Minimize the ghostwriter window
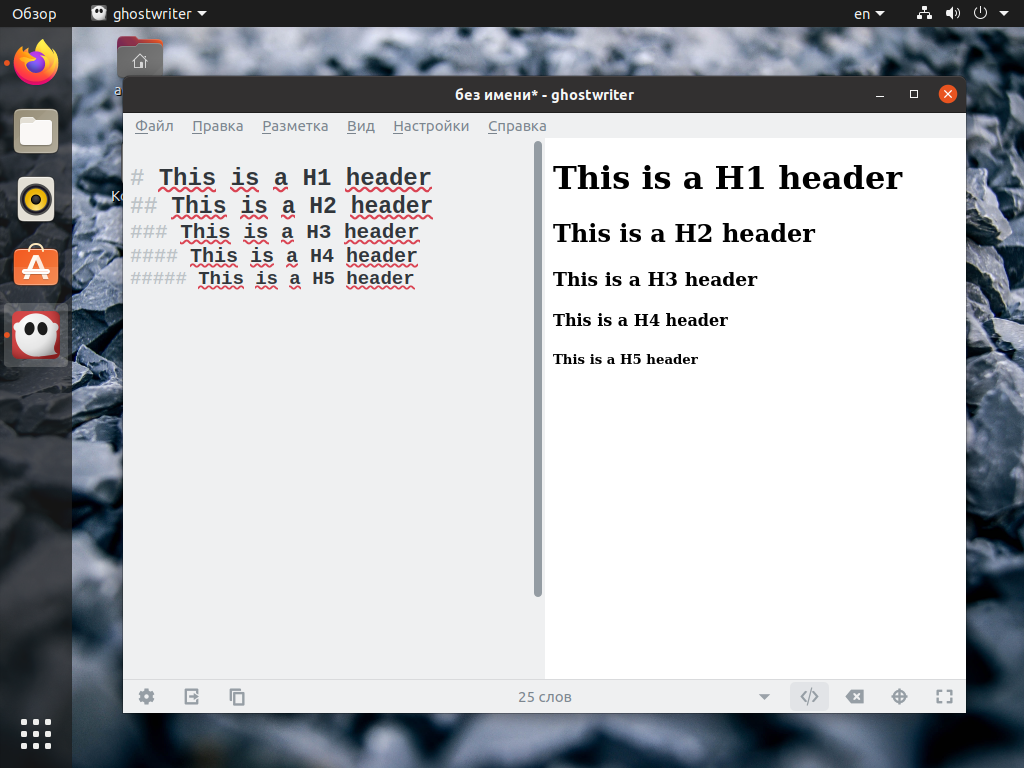 [880, 95]
